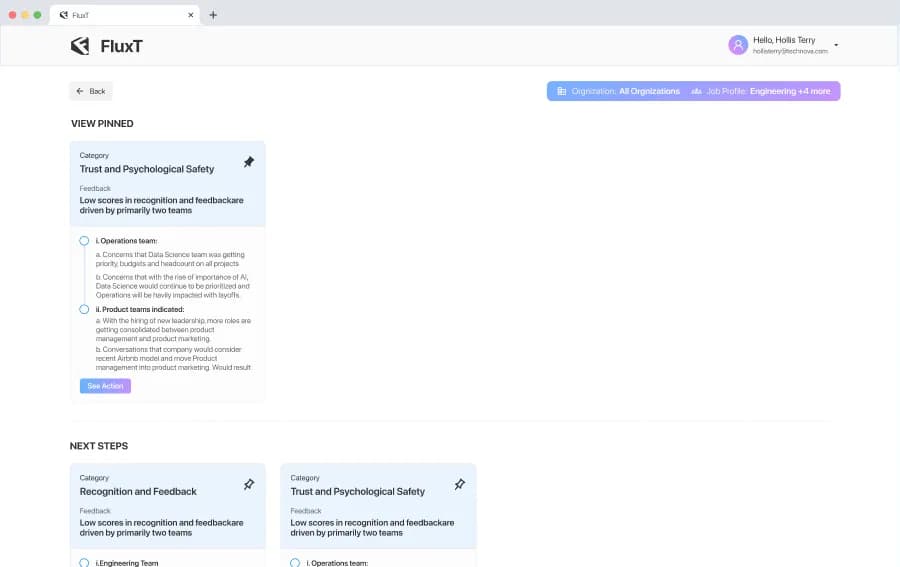Click the Hello, Hollis Terry greeting

click(784, 40)
